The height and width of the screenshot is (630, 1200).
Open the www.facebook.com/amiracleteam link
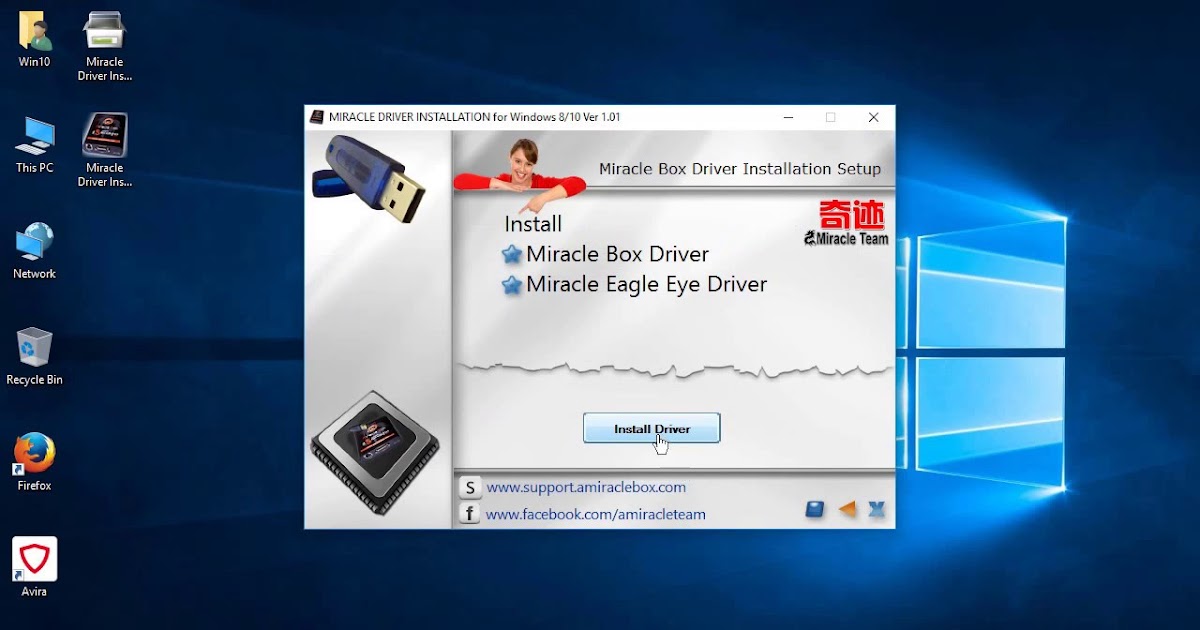coord(596,513)
